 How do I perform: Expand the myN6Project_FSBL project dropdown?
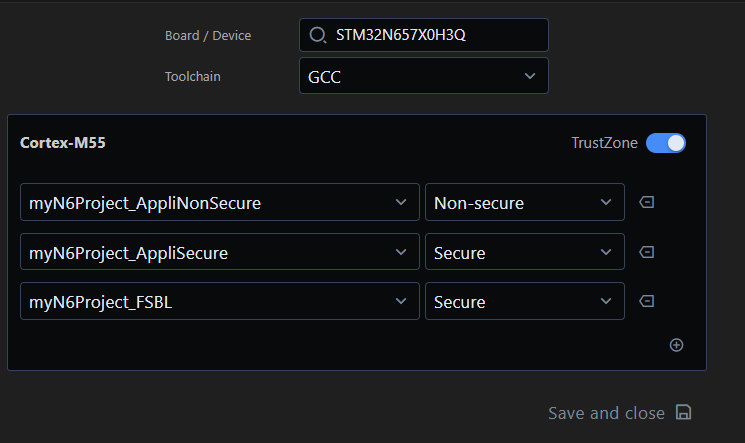click(x=219, y=301)
